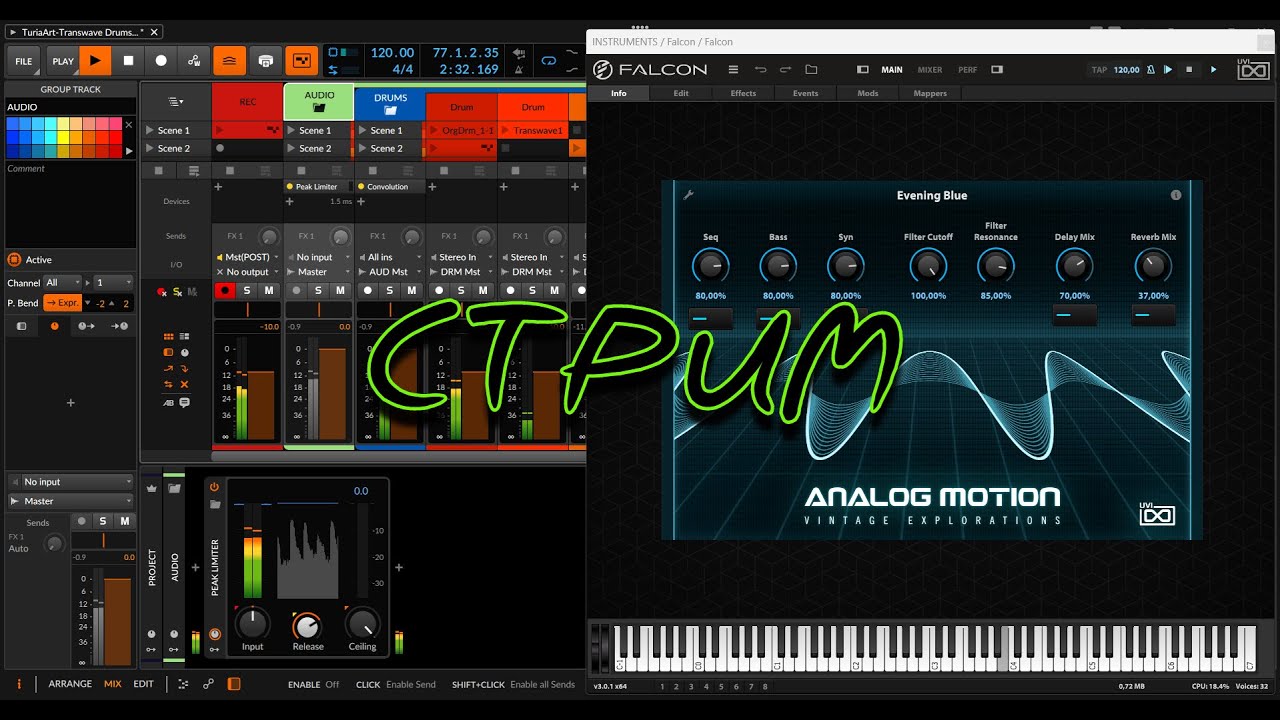Image resolution: width=1280 pixels, height=720 pixels.
Task: Open the FILE menu
Action: pyautogui.click(x=24, y=61)
